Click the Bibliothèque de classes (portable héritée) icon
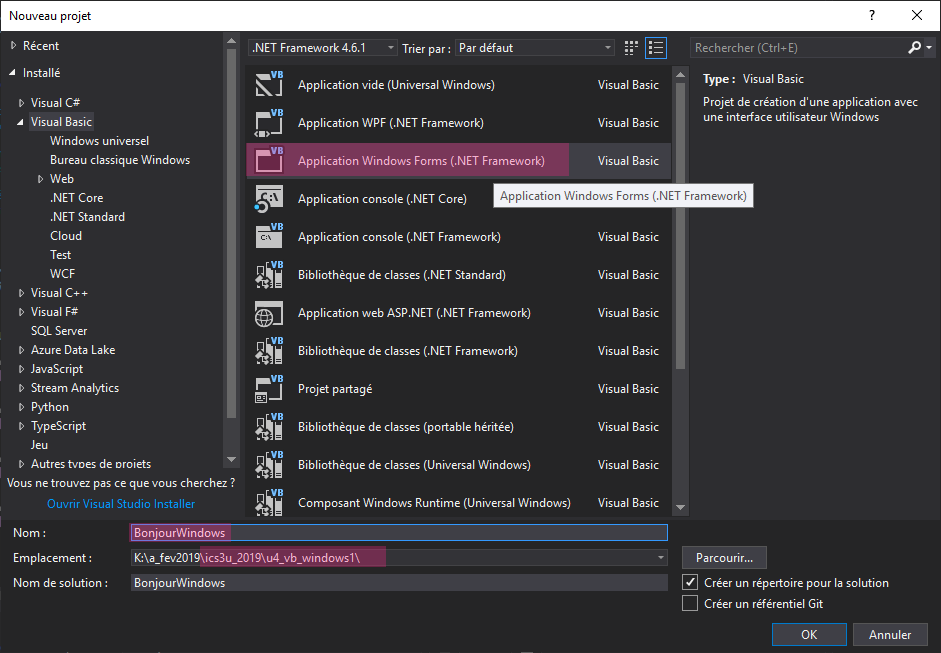 [269, 427]
